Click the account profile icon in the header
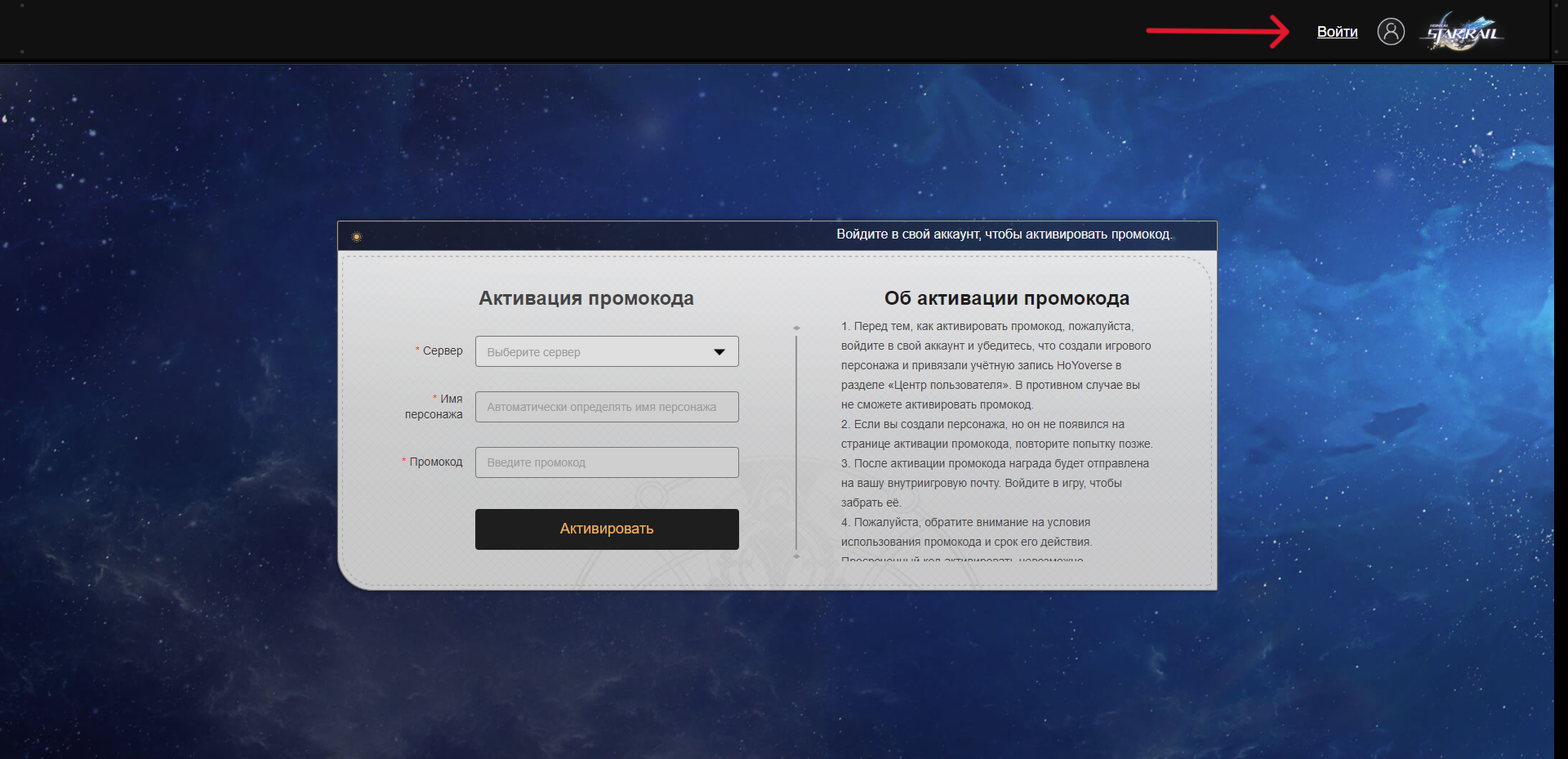Screen dimensions: 1568x759 coord(1391,31)
